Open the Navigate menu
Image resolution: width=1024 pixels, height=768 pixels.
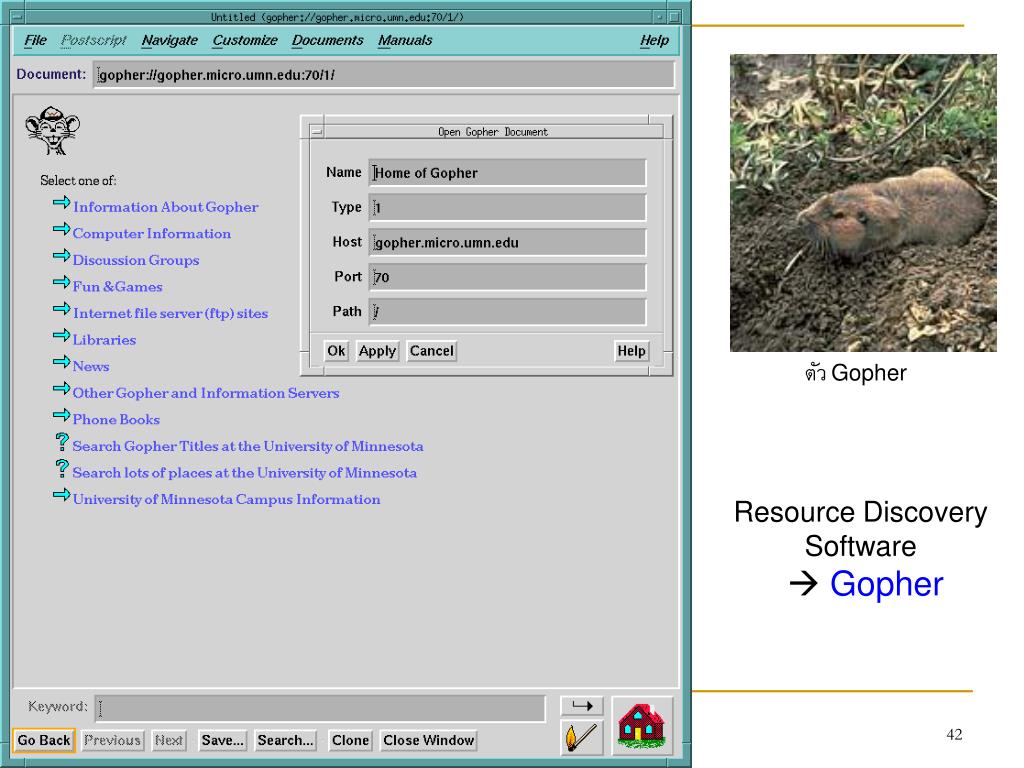point(170,40)
